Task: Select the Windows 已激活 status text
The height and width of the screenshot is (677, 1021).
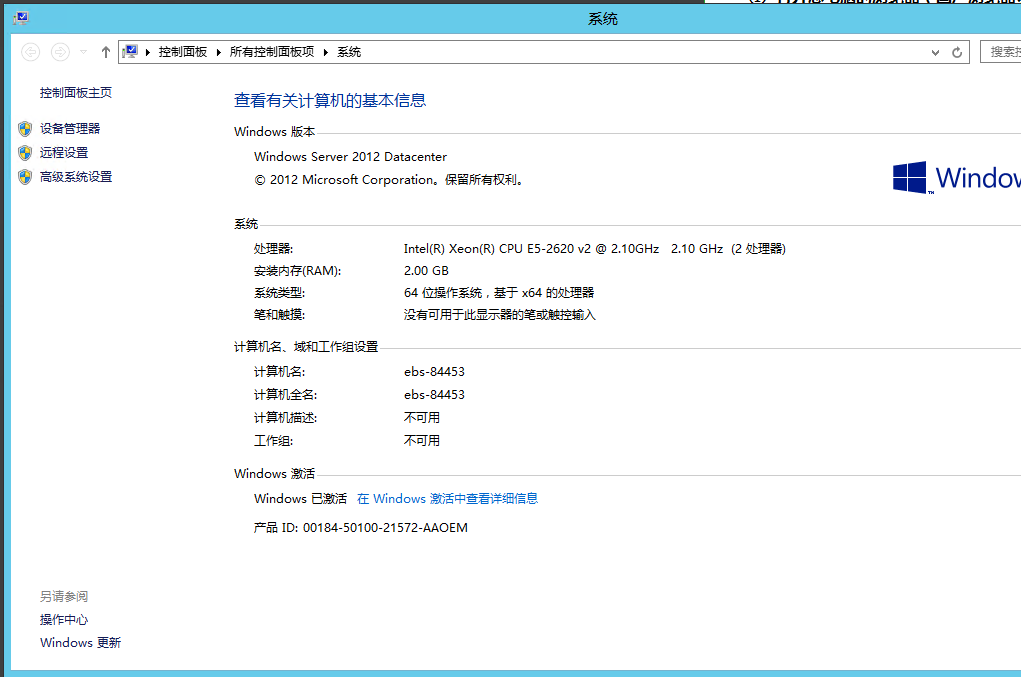Action: [x=300, y=499]
